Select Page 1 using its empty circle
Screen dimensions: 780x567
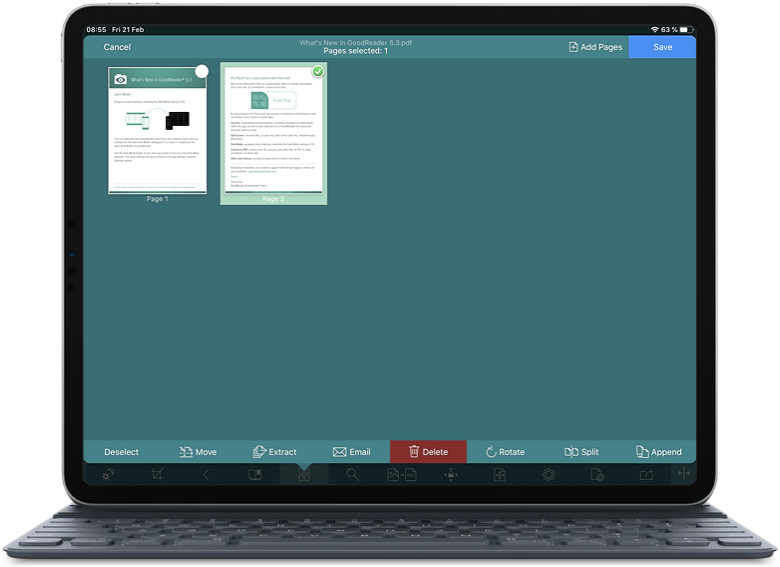[x=202, y=72]
